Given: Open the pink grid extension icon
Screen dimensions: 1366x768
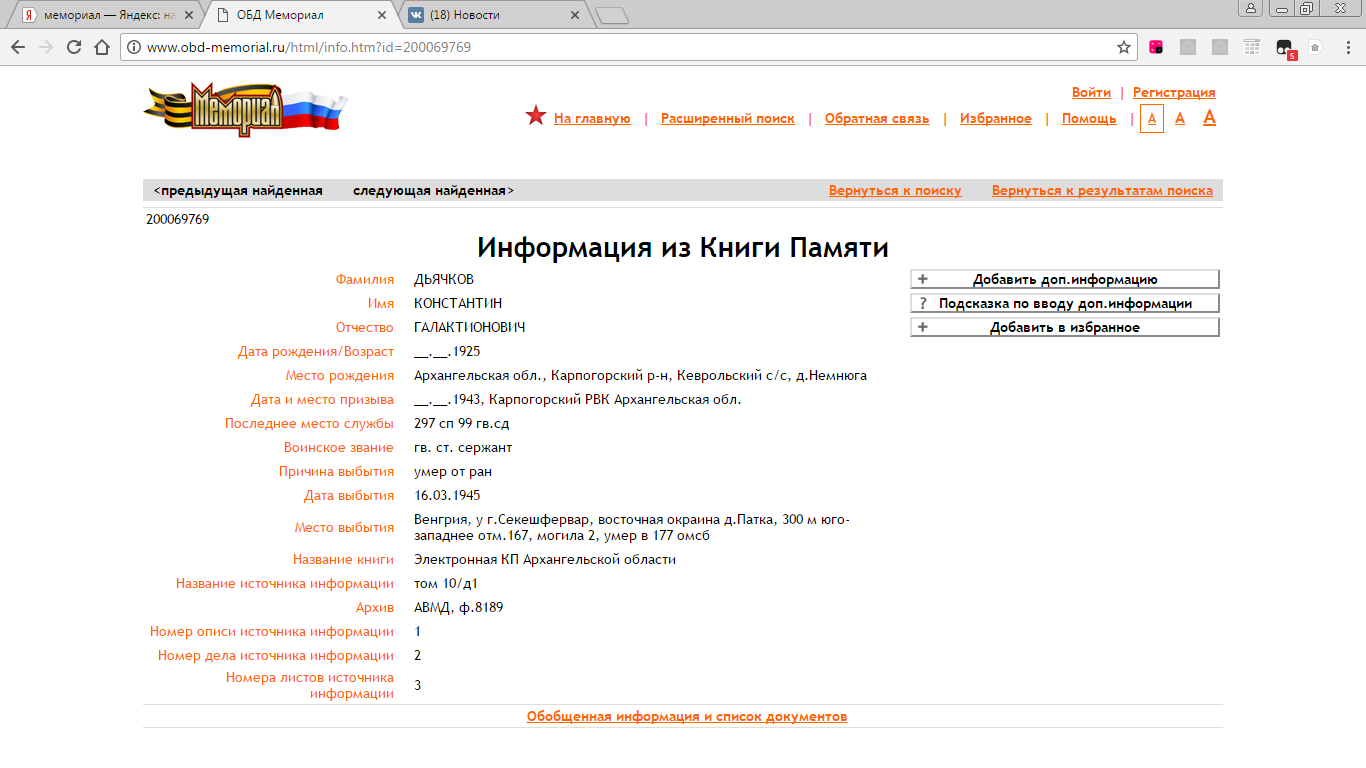Looking at the screenshot, I should [1156, 47].
